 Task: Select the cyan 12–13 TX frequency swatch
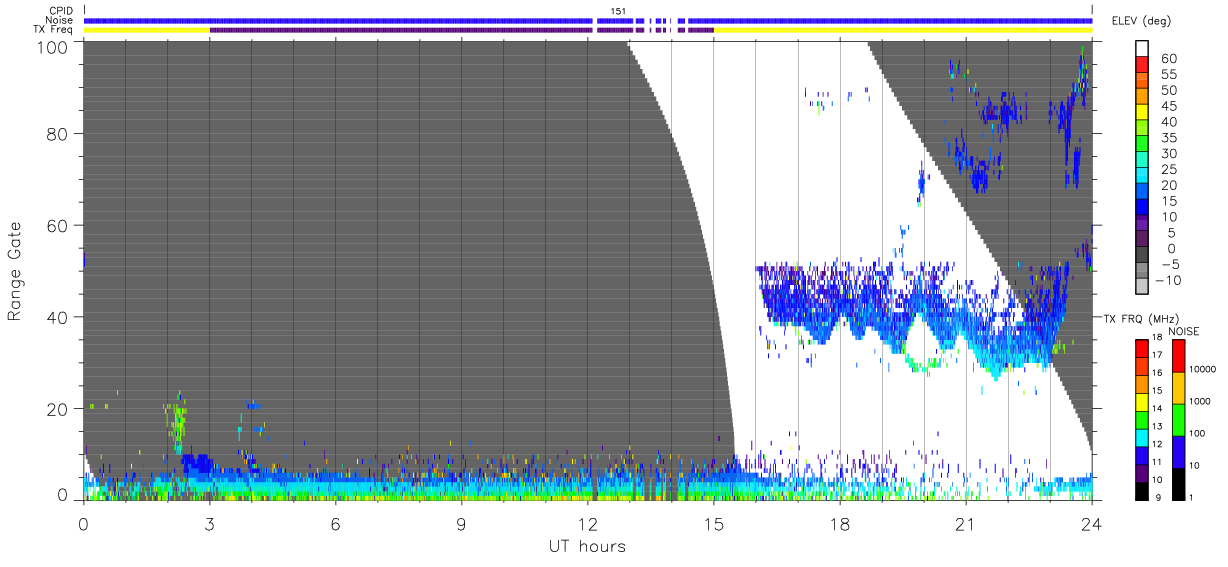click(x=1143, y=436)
